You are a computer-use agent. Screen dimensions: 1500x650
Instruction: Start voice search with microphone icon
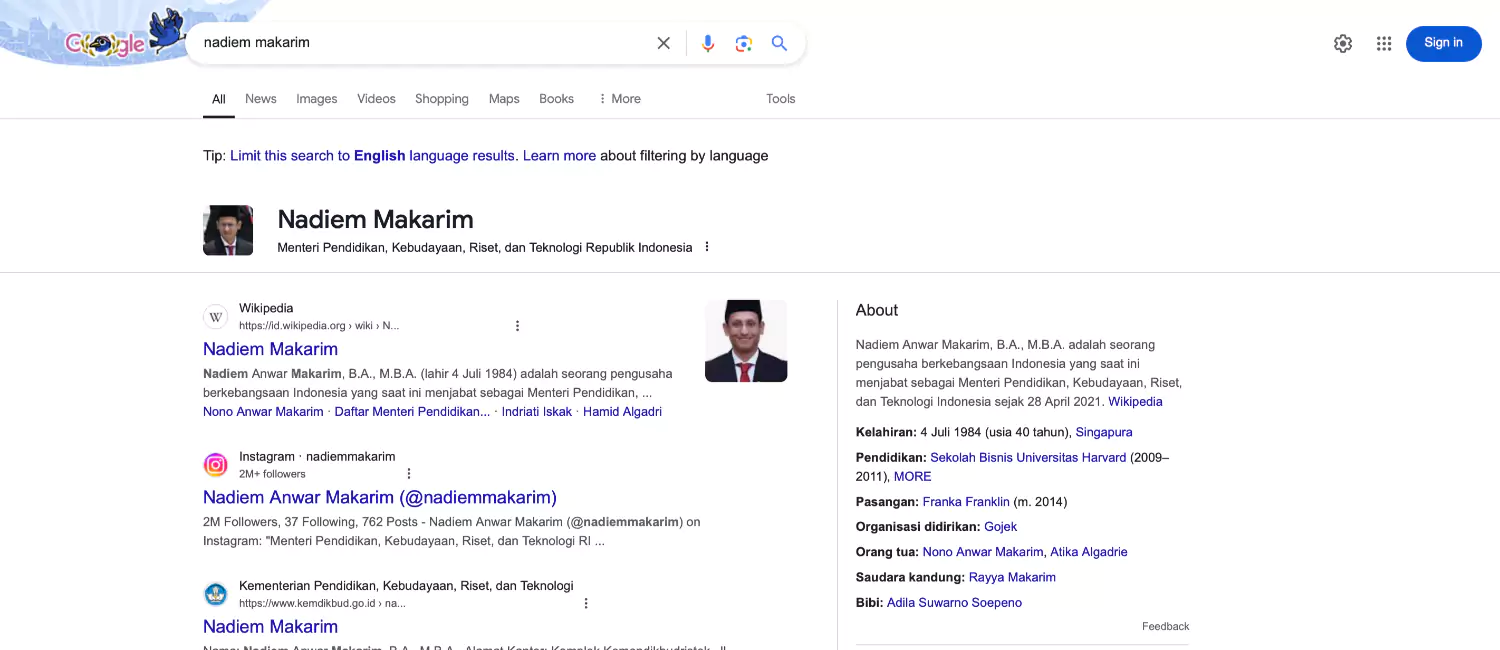click(x=708, y=43)
